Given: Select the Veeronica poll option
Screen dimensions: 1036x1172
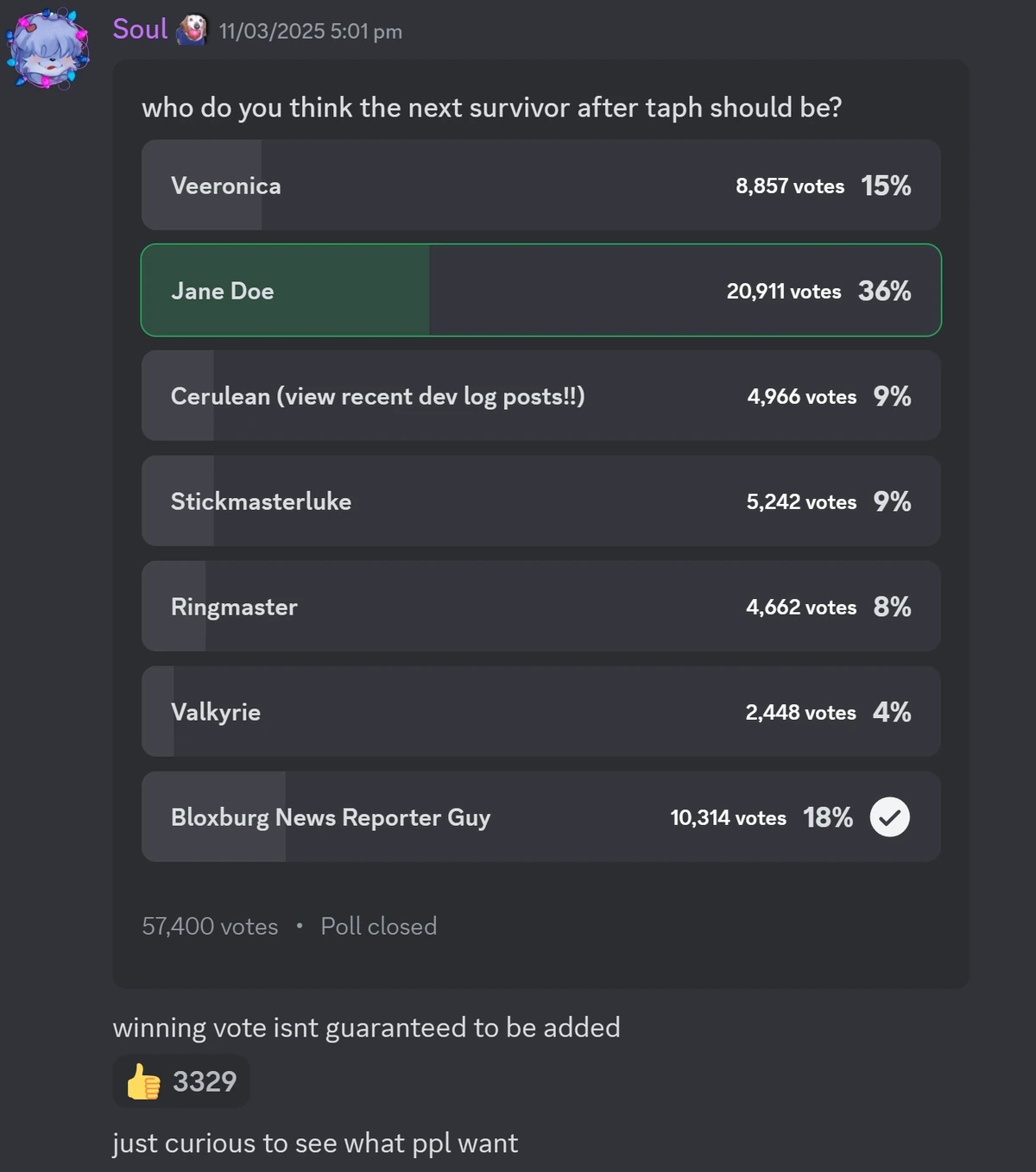Looking at the screenshot, I should (540, 185).
